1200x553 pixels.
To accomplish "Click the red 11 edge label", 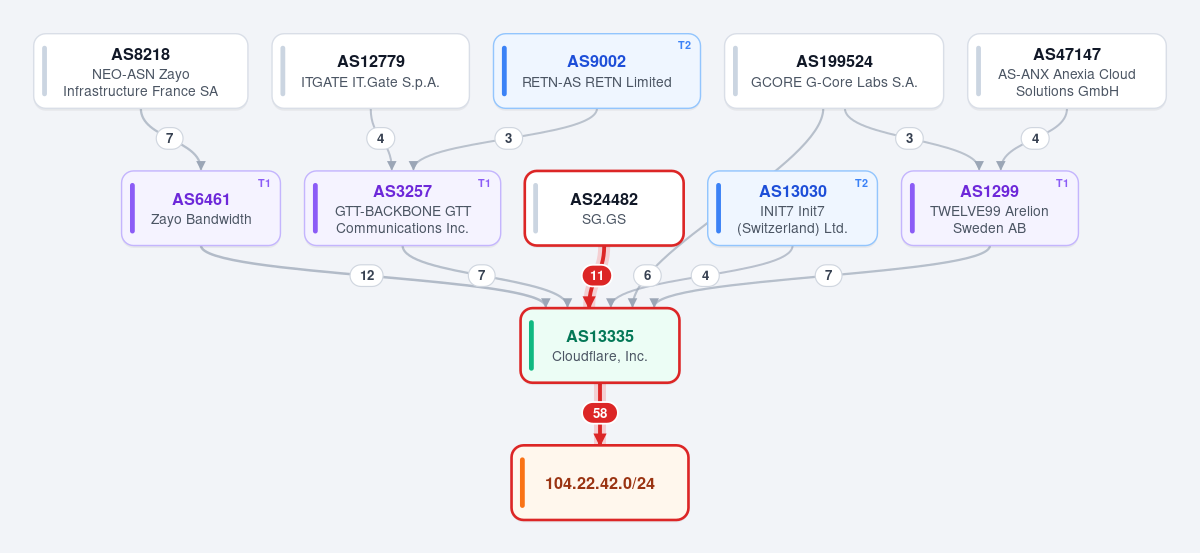I will (597, 275).
